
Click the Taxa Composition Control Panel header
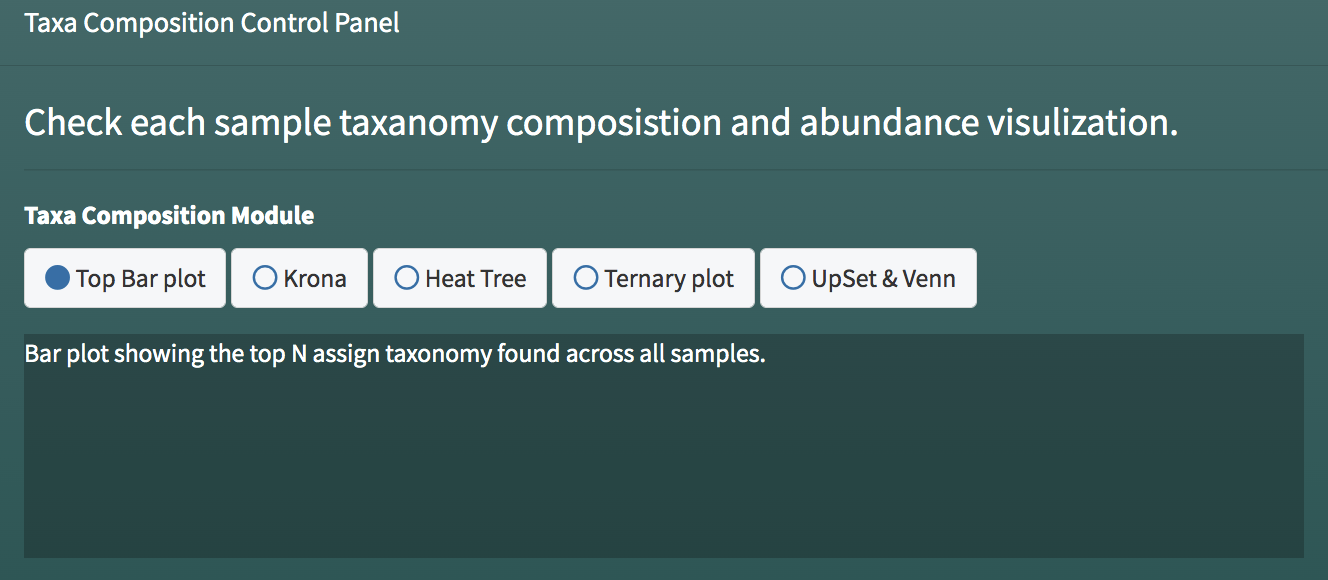212,23
